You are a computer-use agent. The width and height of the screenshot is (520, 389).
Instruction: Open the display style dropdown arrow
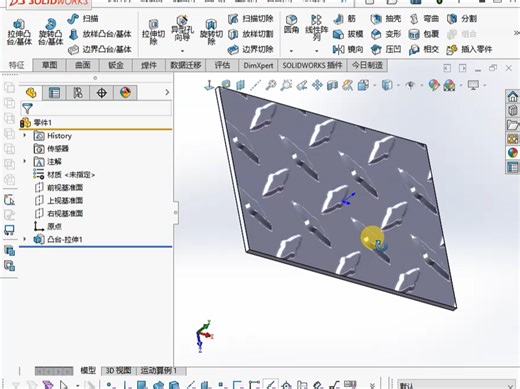point(398,86)
